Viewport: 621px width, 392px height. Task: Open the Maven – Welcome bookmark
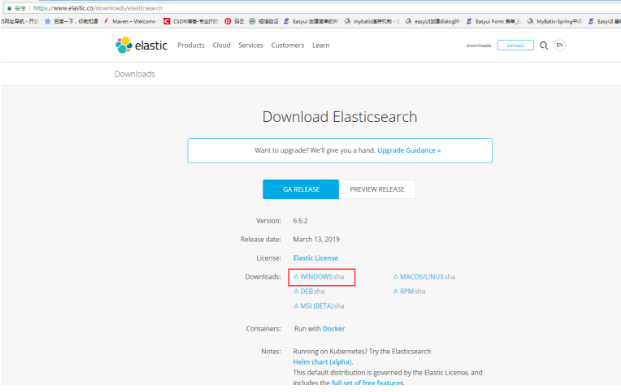(x=130, y=21)
